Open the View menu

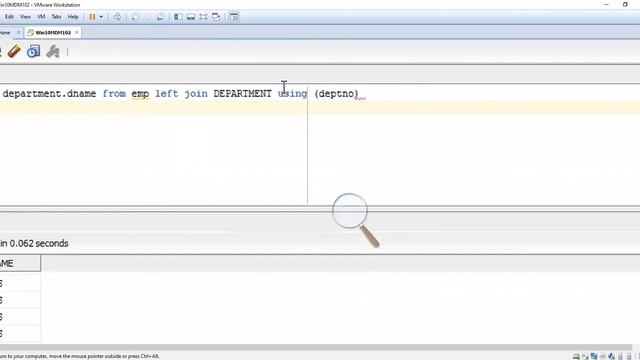[x=25, y=17]
